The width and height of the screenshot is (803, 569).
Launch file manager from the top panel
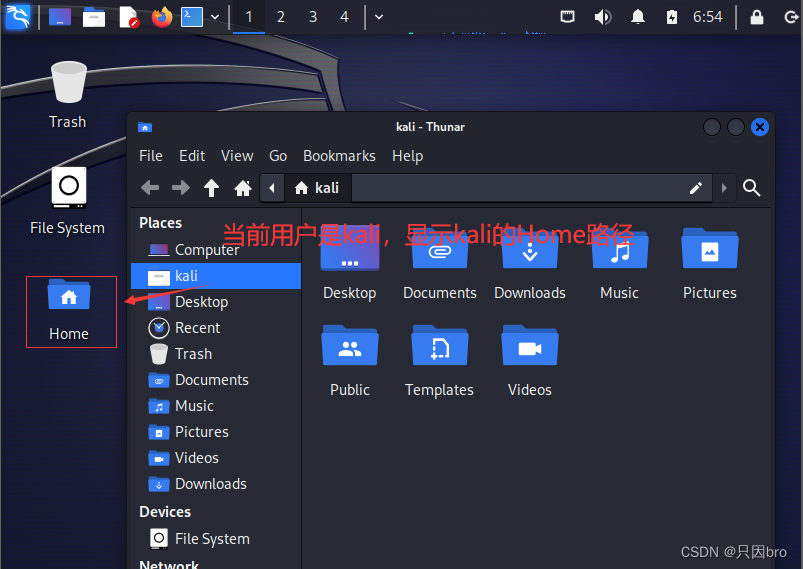tap(94, 17)
